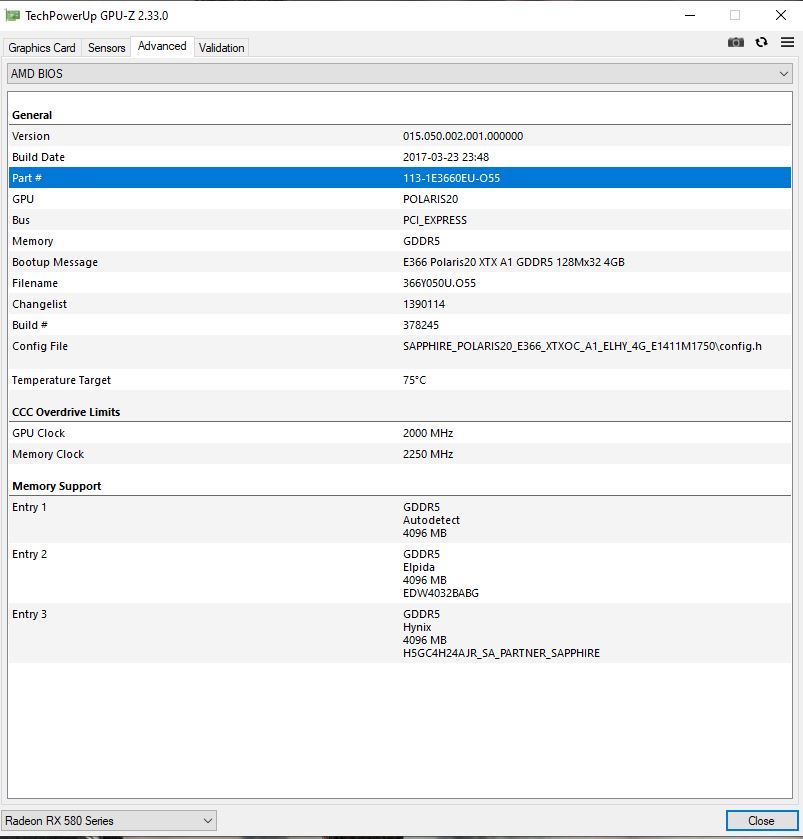The width and height of the screenshot is (803, 839).
Task: Click the Bootup Message label
Action: coord(55,262)
